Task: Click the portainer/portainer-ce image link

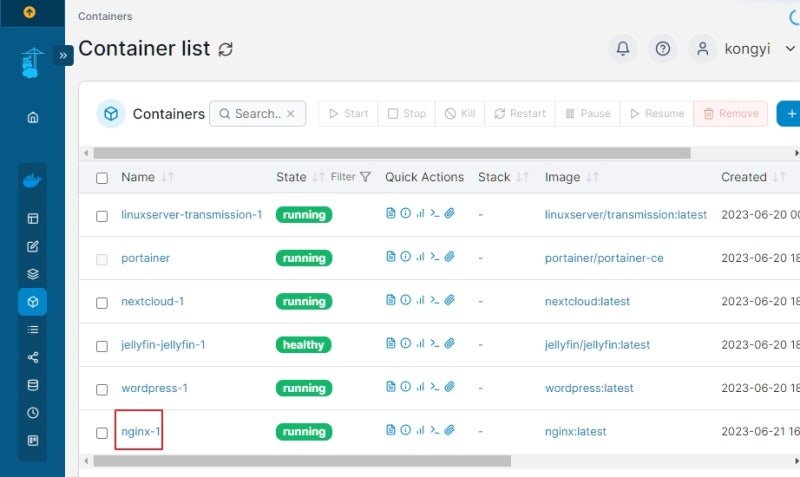Action: [604, 258]
